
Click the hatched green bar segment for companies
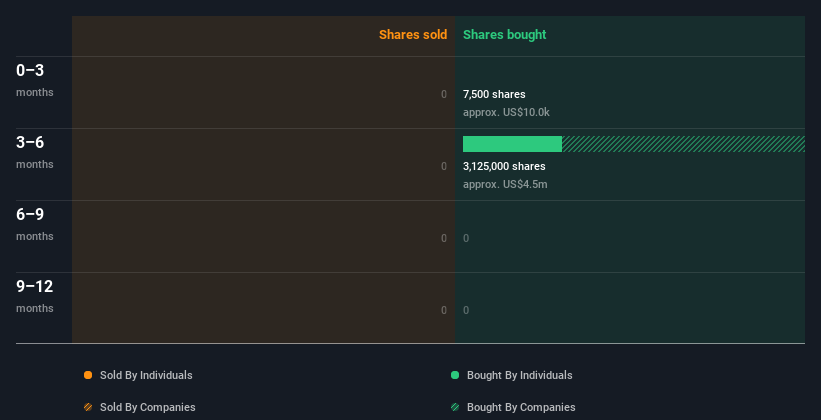point(683,144)
